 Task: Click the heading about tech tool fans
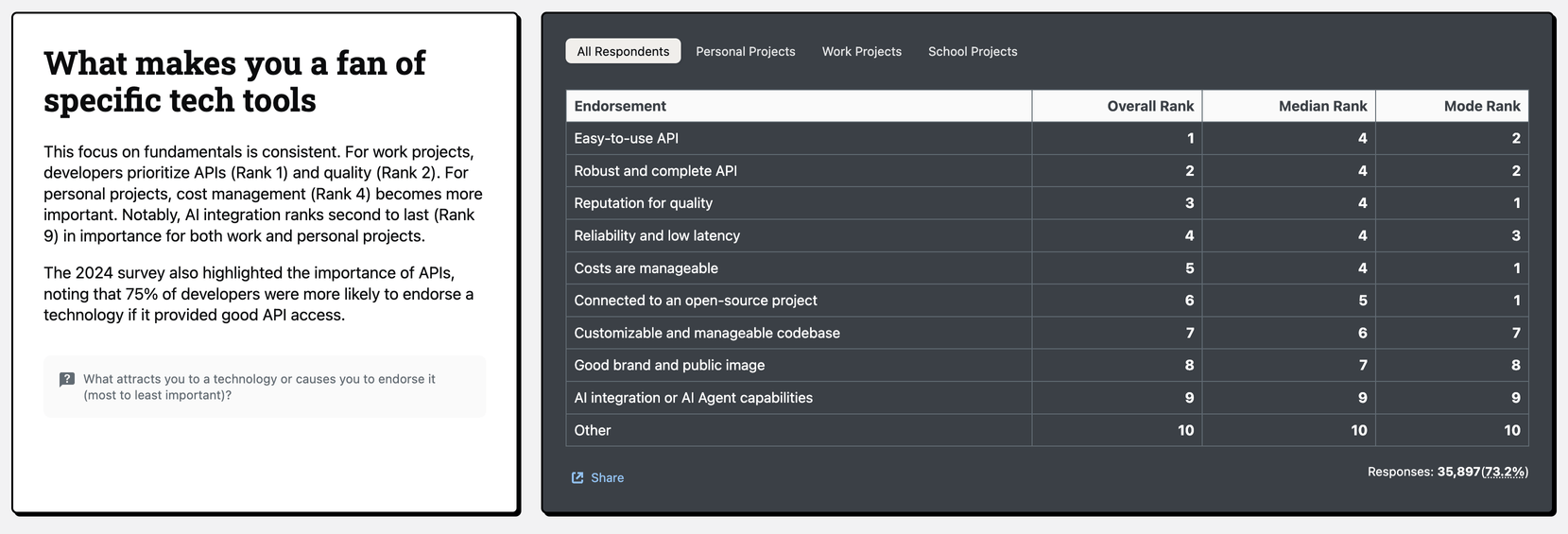click(x=234, y=81)
